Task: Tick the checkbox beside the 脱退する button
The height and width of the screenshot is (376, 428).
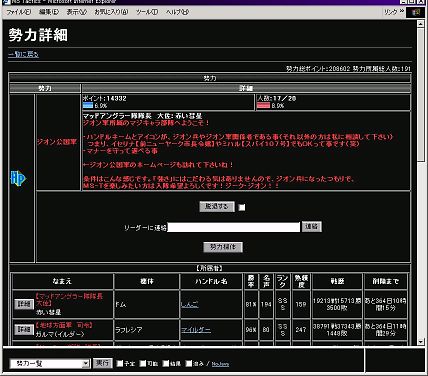Action: 242,207
